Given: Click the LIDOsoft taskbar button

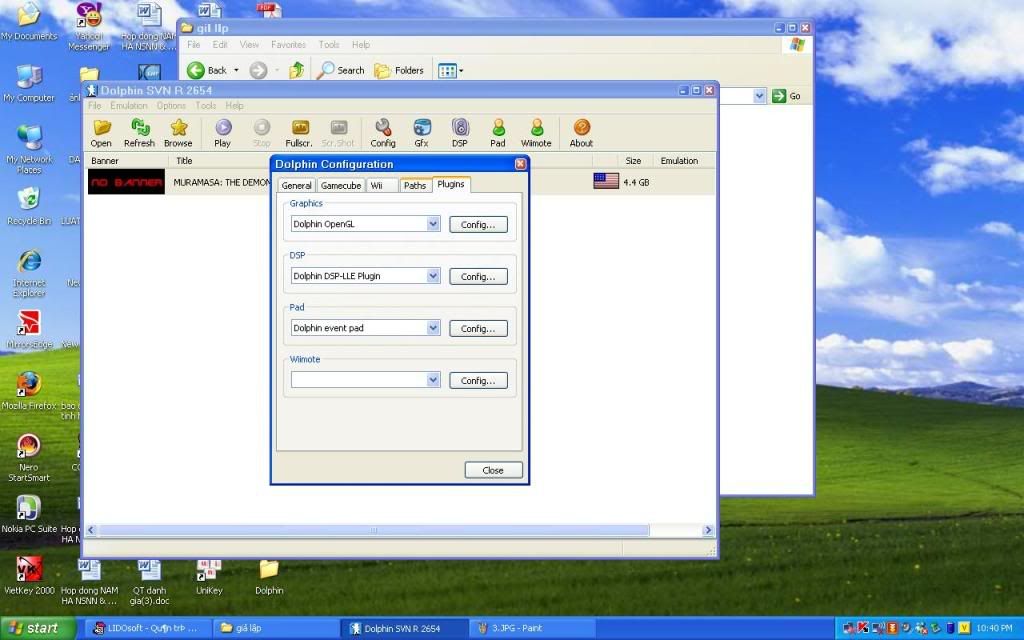Looking at the screenshot, I should (x=148, y=628).
